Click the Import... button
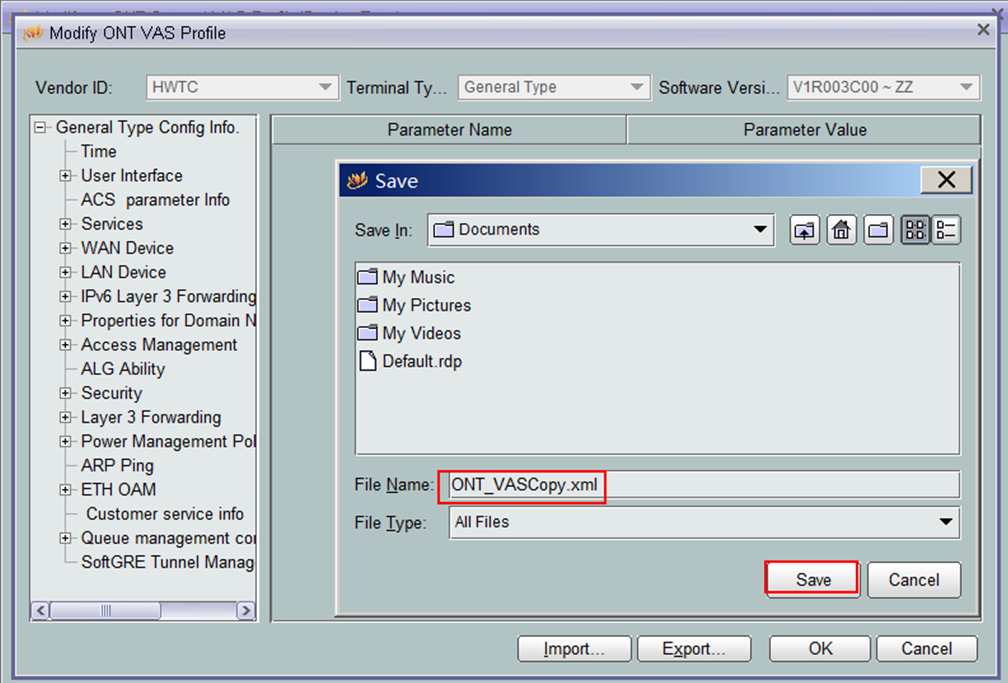The height and width of the screenshot is (683, 1008). (574, 649)
